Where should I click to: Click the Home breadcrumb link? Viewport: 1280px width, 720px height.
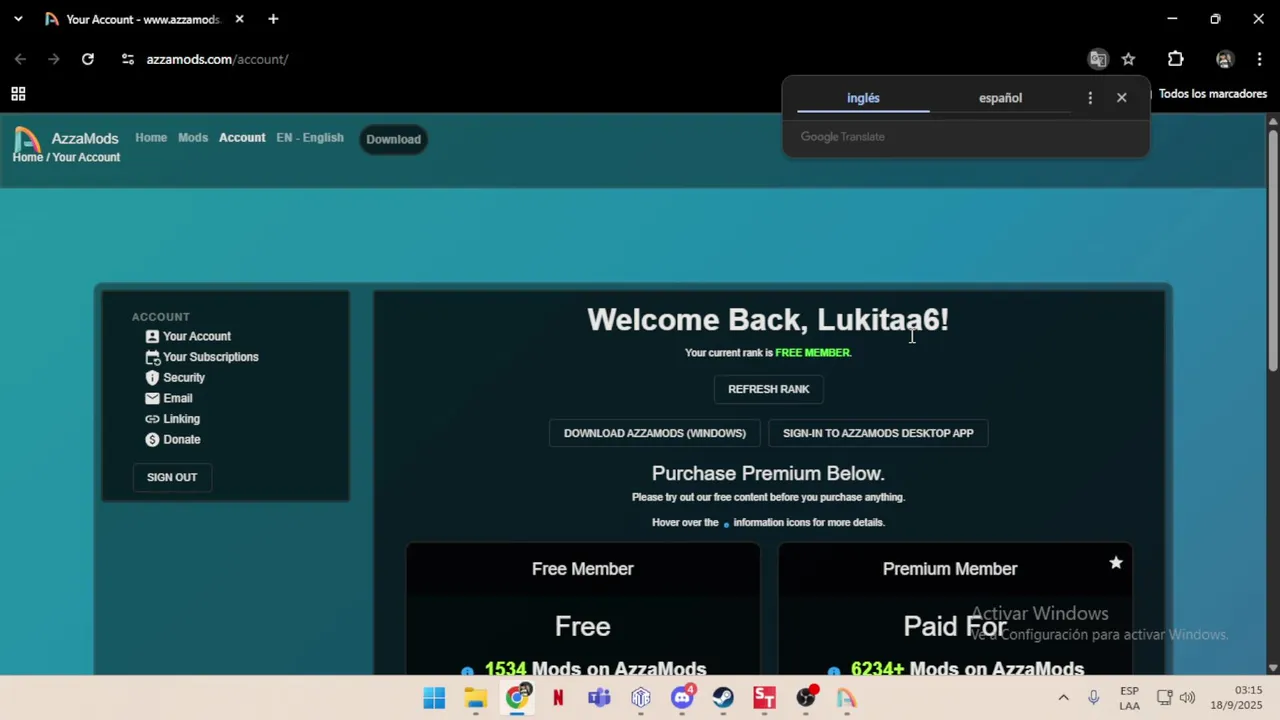(x=28, y=157)
